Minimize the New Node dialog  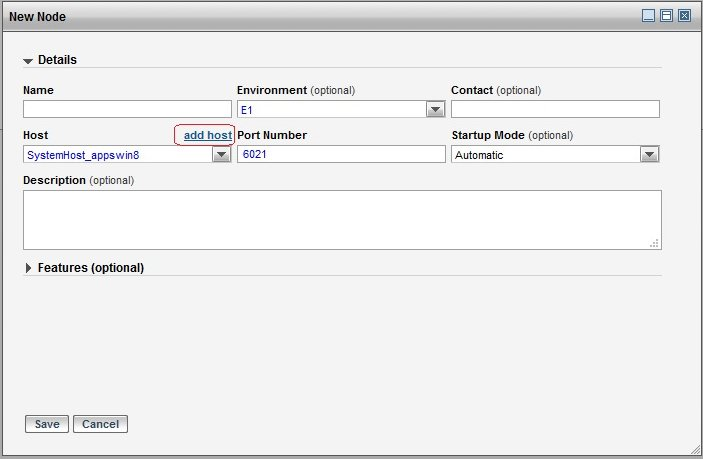point(649,16)
